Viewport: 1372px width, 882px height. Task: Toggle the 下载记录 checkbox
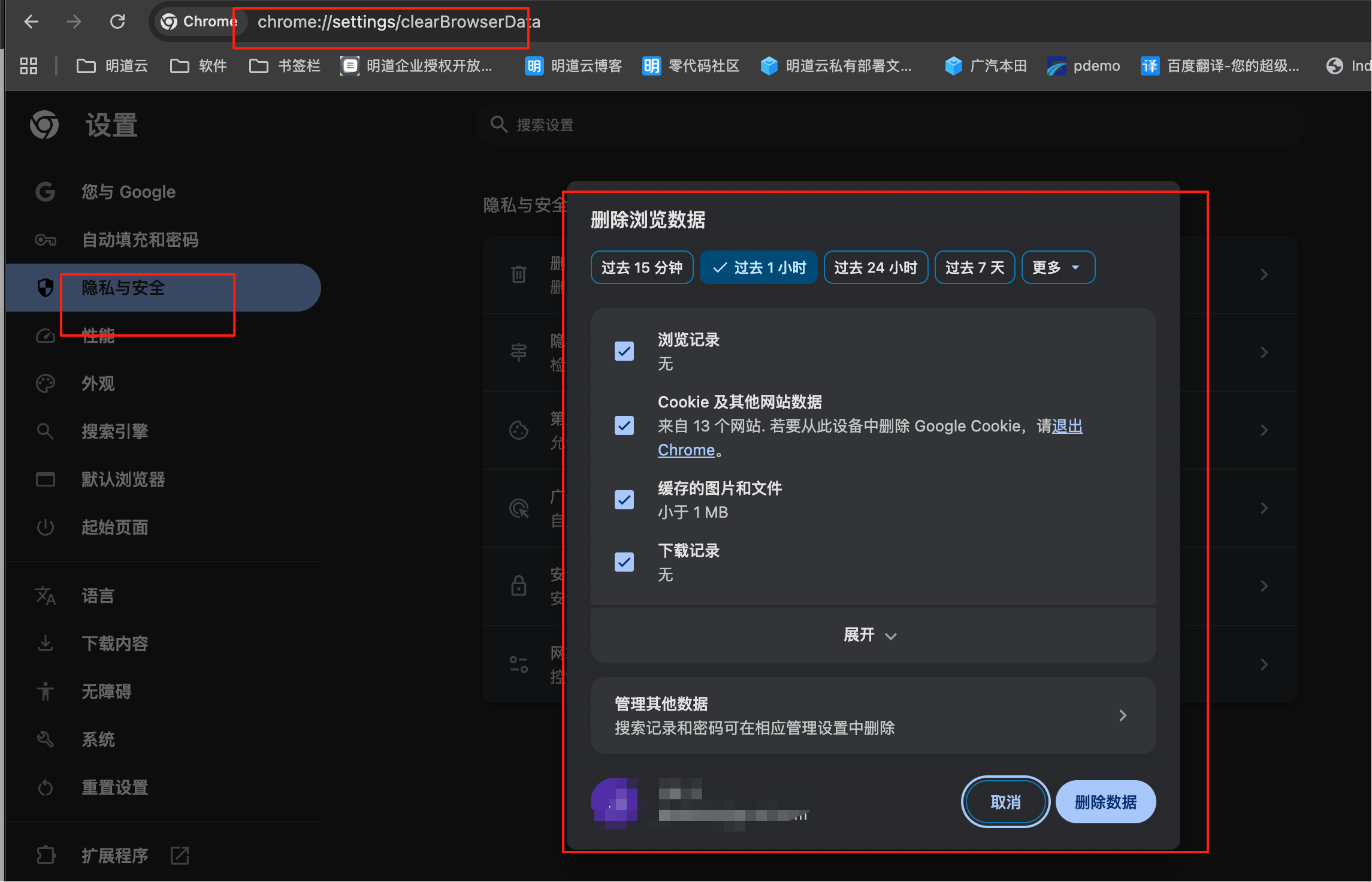[x=624, y=562]
